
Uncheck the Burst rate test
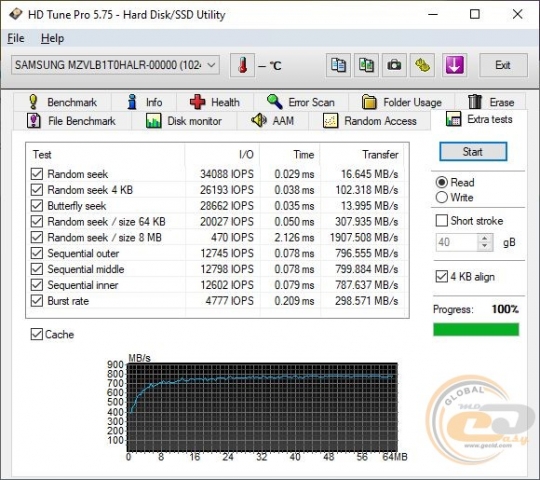click(x=37, y=301)
